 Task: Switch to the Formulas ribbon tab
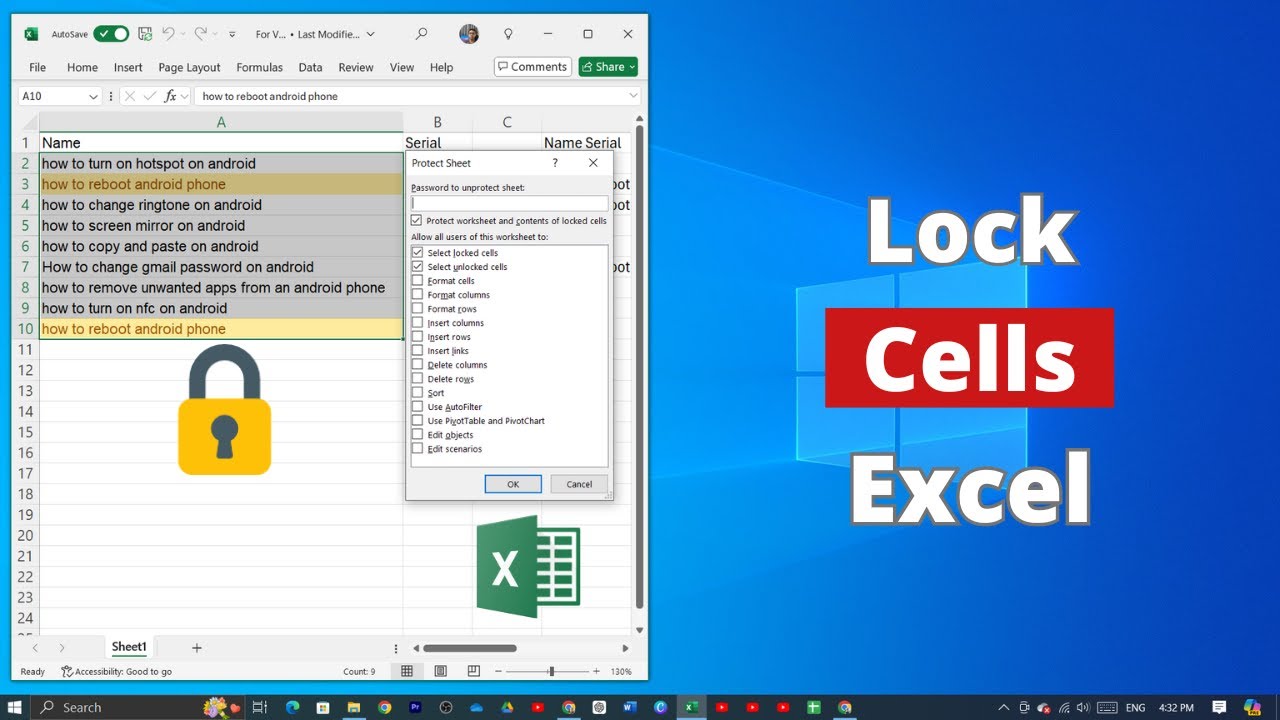tap(259, 67)
